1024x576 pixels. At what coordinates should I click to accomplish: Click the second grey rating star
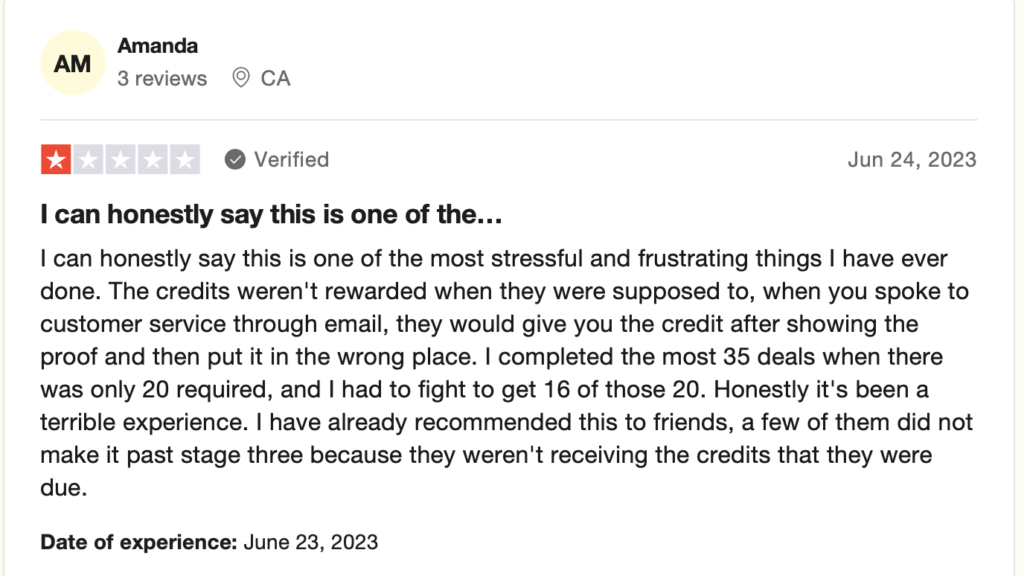pyautogui.click(x=88, y=159)
